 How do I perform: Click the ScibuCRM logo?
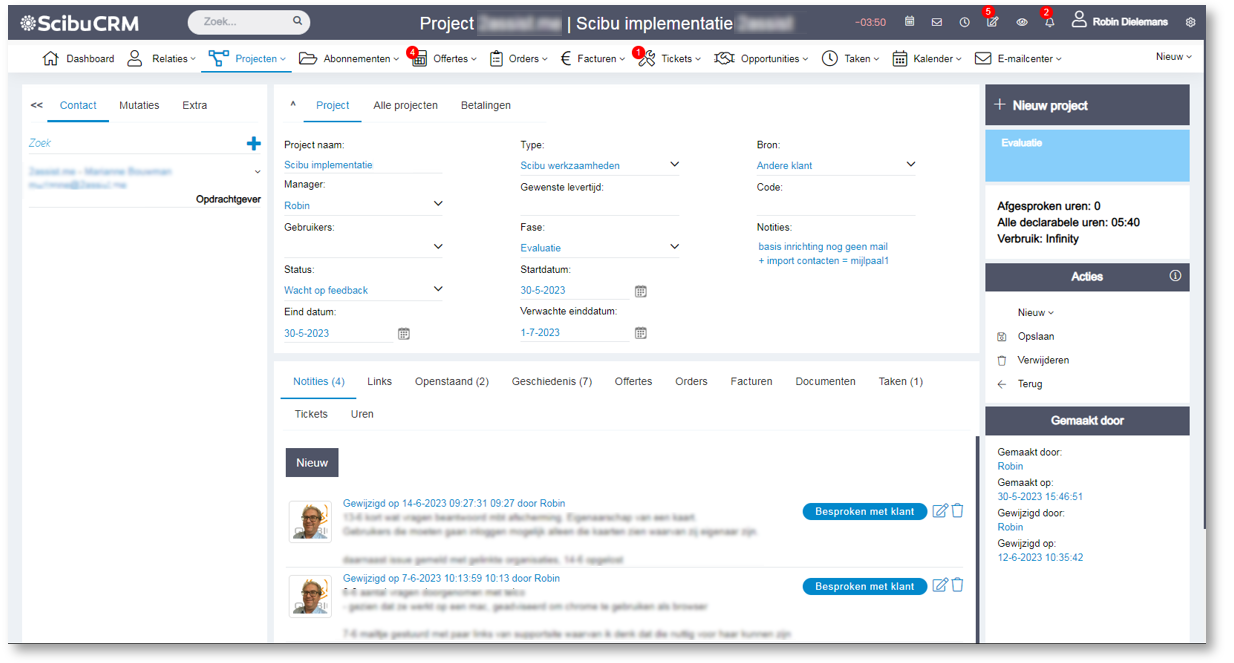[79, 22]
